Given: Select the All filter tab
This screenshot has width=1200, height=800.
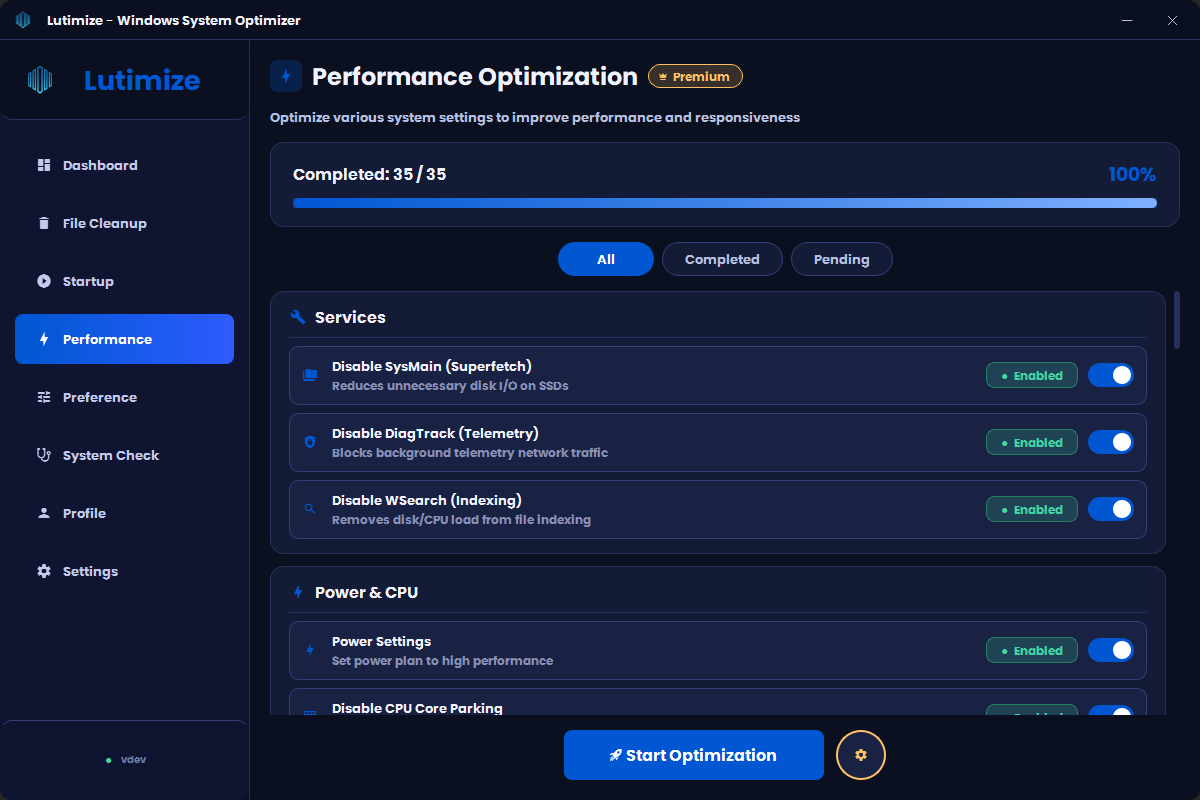Looking at the screenshot, I should (x=606, y=259).
